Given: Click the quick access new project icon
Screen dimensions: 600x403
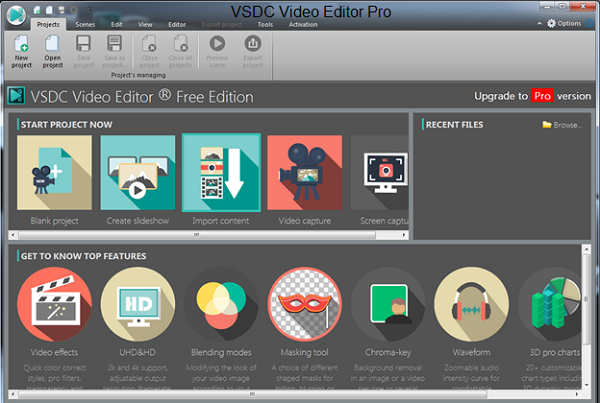Looking at the screenshot, I should coord(37,10).
